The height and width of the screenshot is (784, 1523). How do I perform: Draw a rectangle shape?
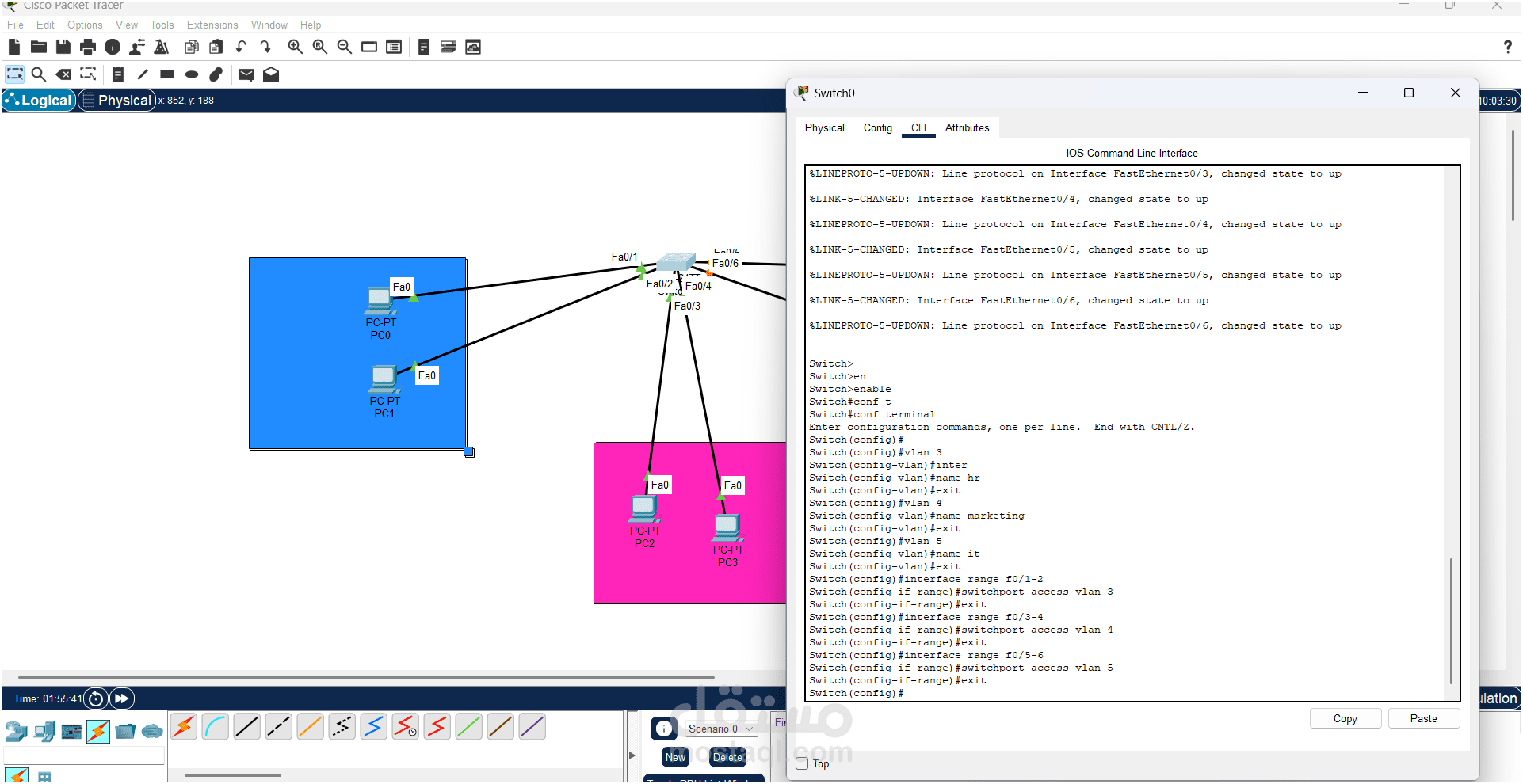point(167,75)
